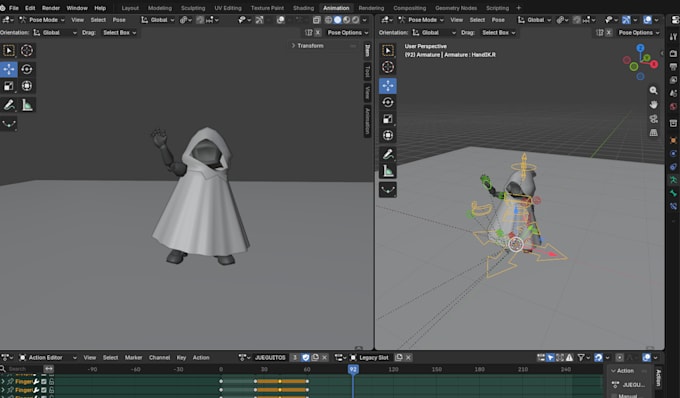Click the red X axis on navigation gizmo
The width and height of the screenshot is (680, 398).
click(x=654, y=65)
